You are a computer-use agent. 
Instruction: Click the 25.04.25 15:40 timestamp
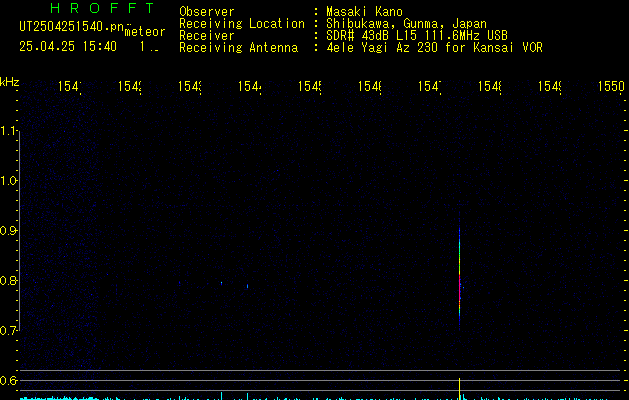point(68,47)
